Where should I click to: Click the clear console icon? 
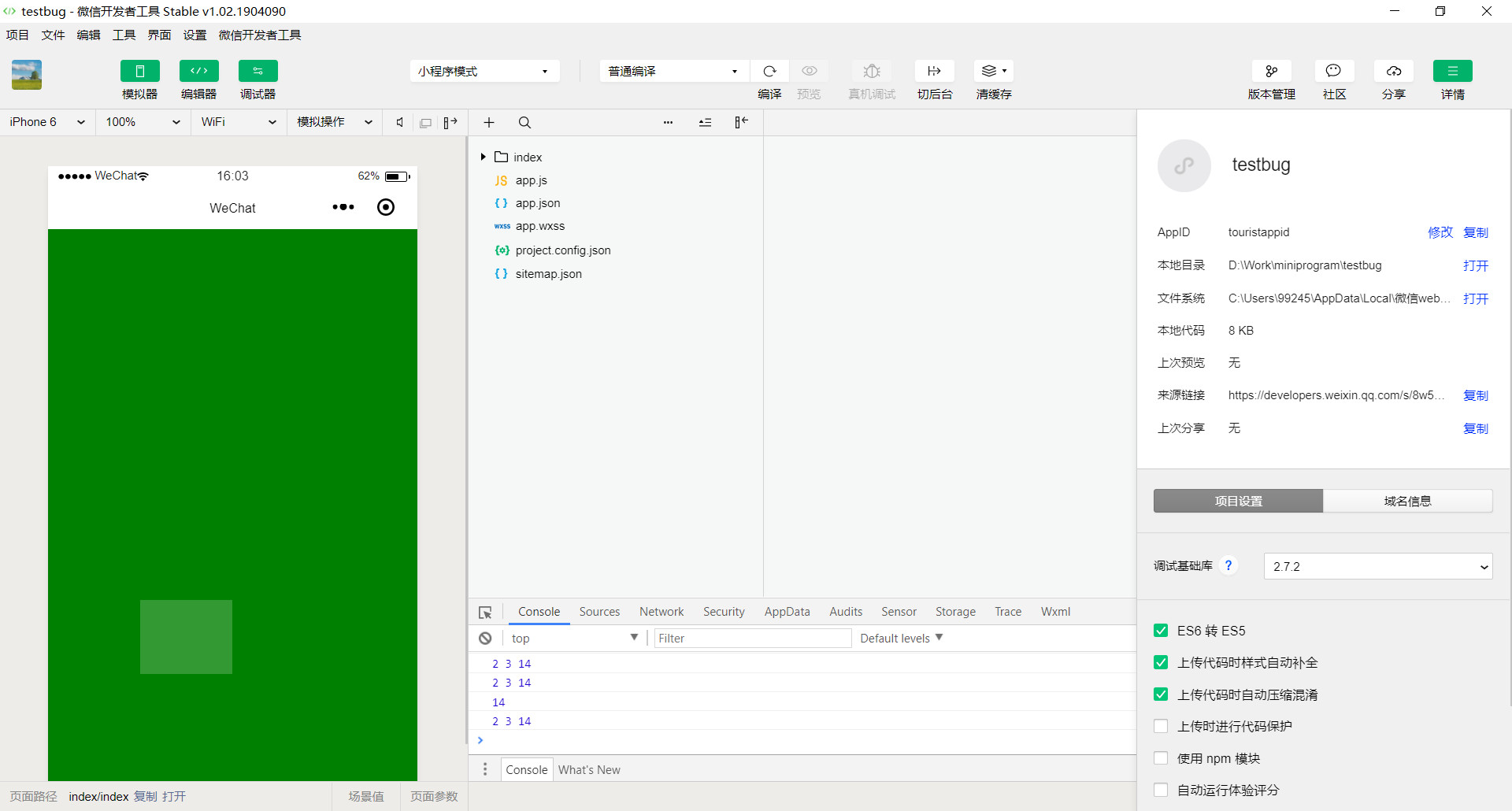click(x=485, y=639)
